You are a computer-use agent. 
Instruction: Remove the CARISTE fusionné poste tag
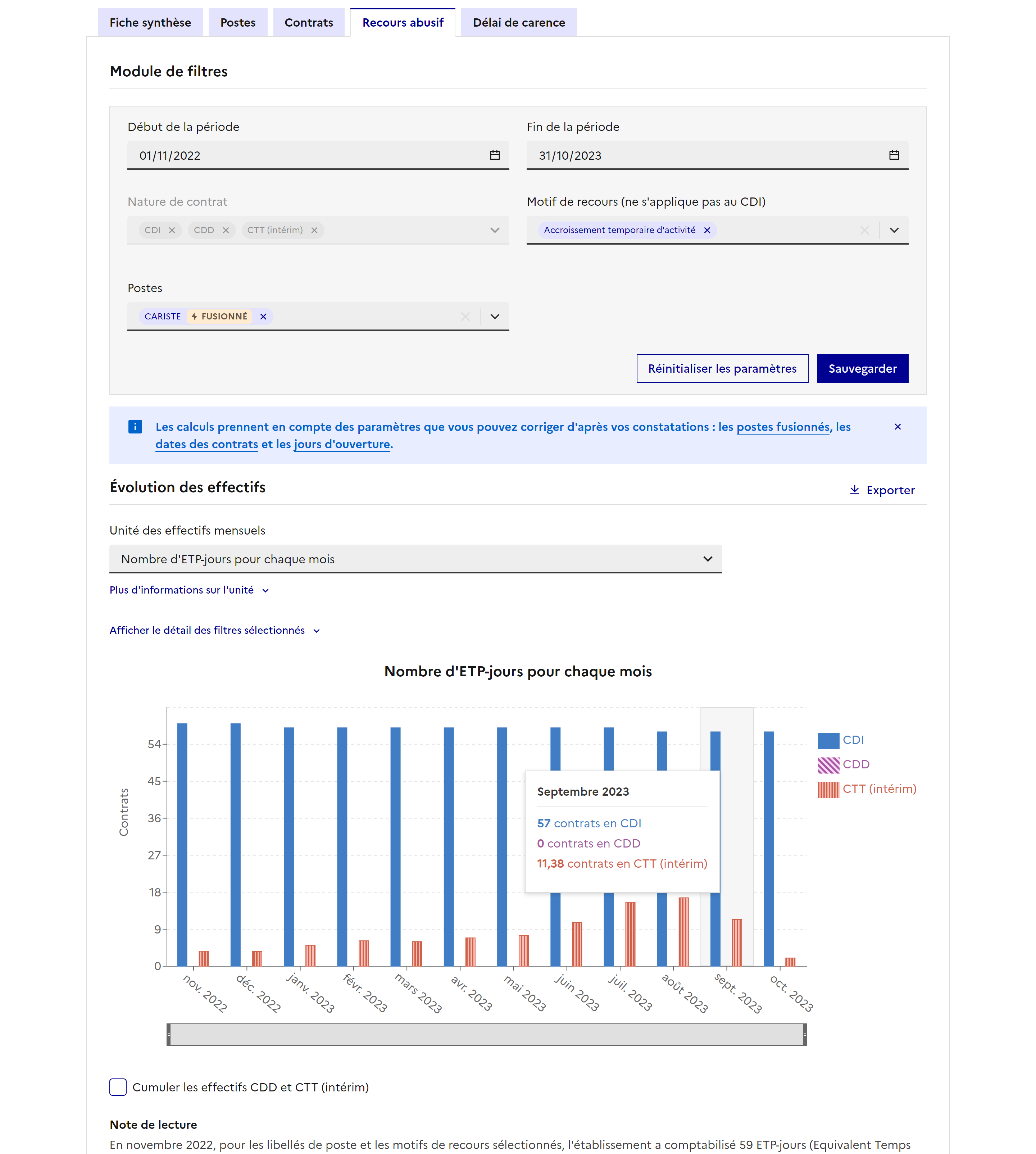point(263,317)
